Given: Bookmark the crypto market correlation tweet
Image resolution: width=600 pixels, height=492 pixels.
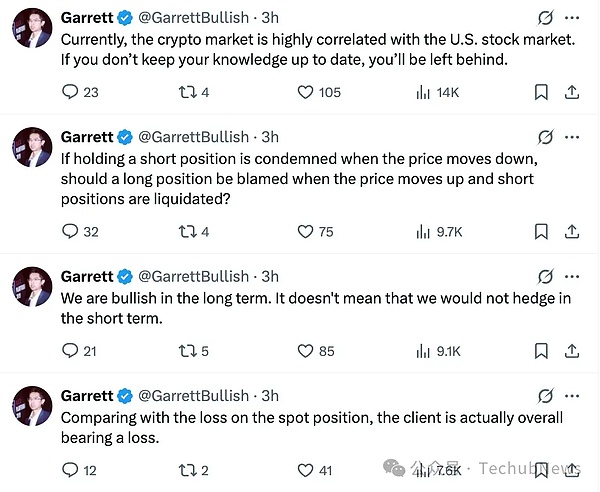Looking at the screenshot, I should click(x=541, y=92).
